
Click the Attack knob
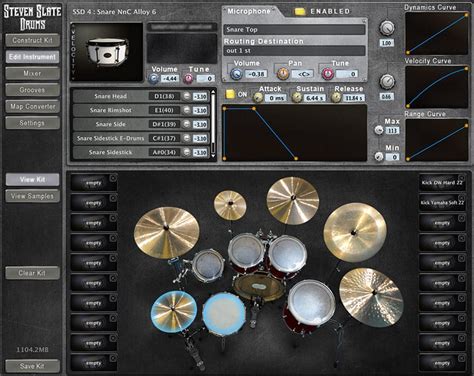click(x=258, y=98)
